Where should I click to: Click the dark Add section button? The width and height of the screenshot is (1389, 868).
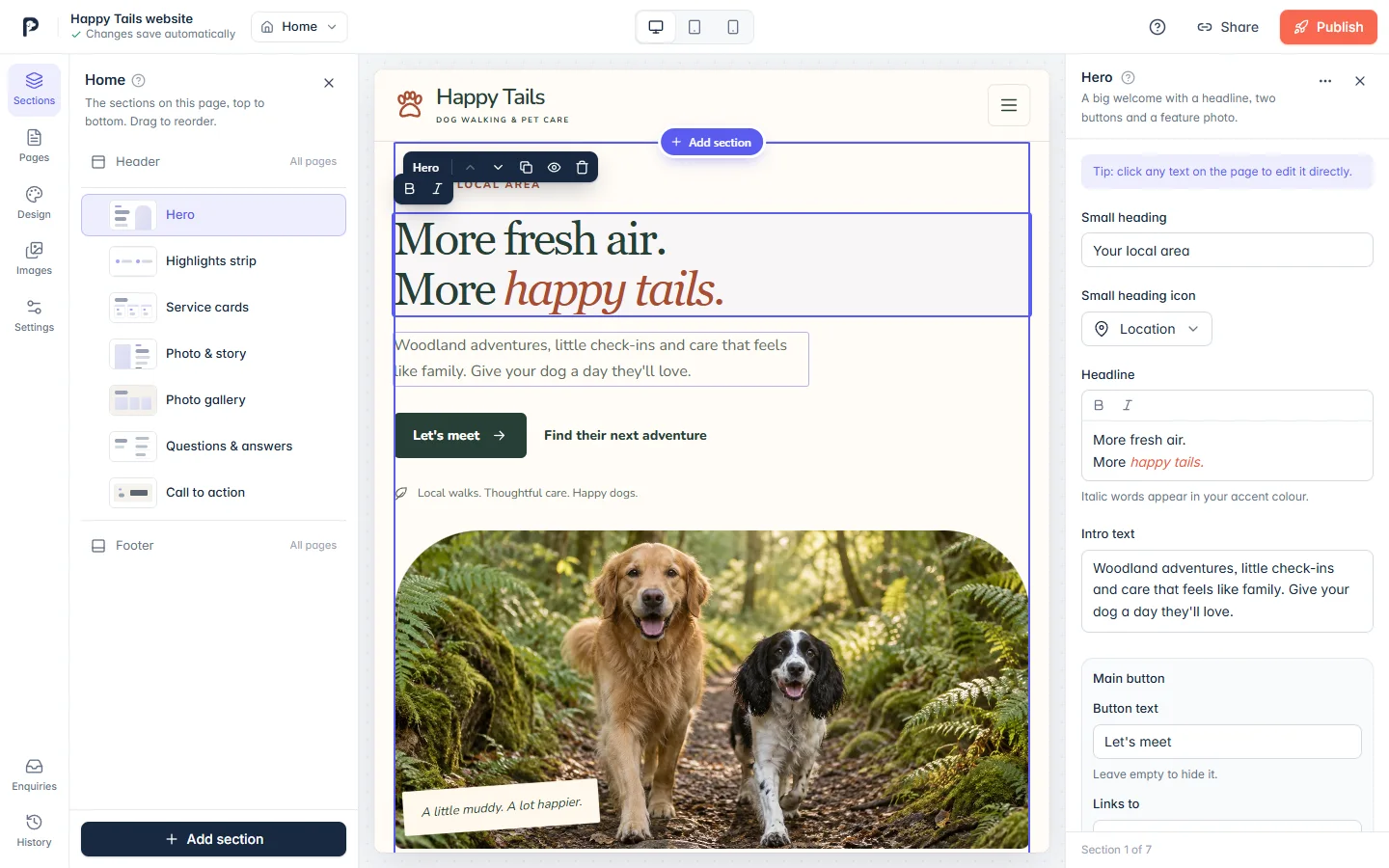[213, 839]
